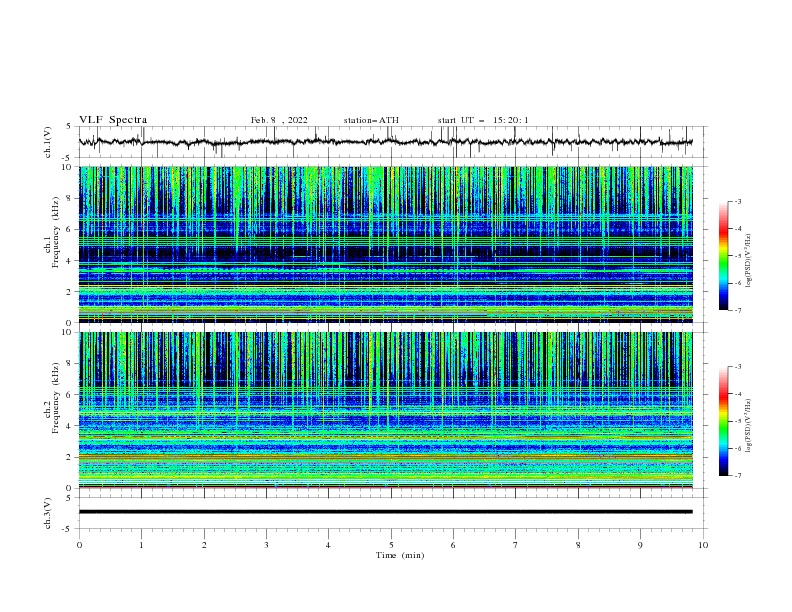The width and height of the screenshot is (792, 612).
Task: Click the "4" label on the time axis
Action: (328, 545)
